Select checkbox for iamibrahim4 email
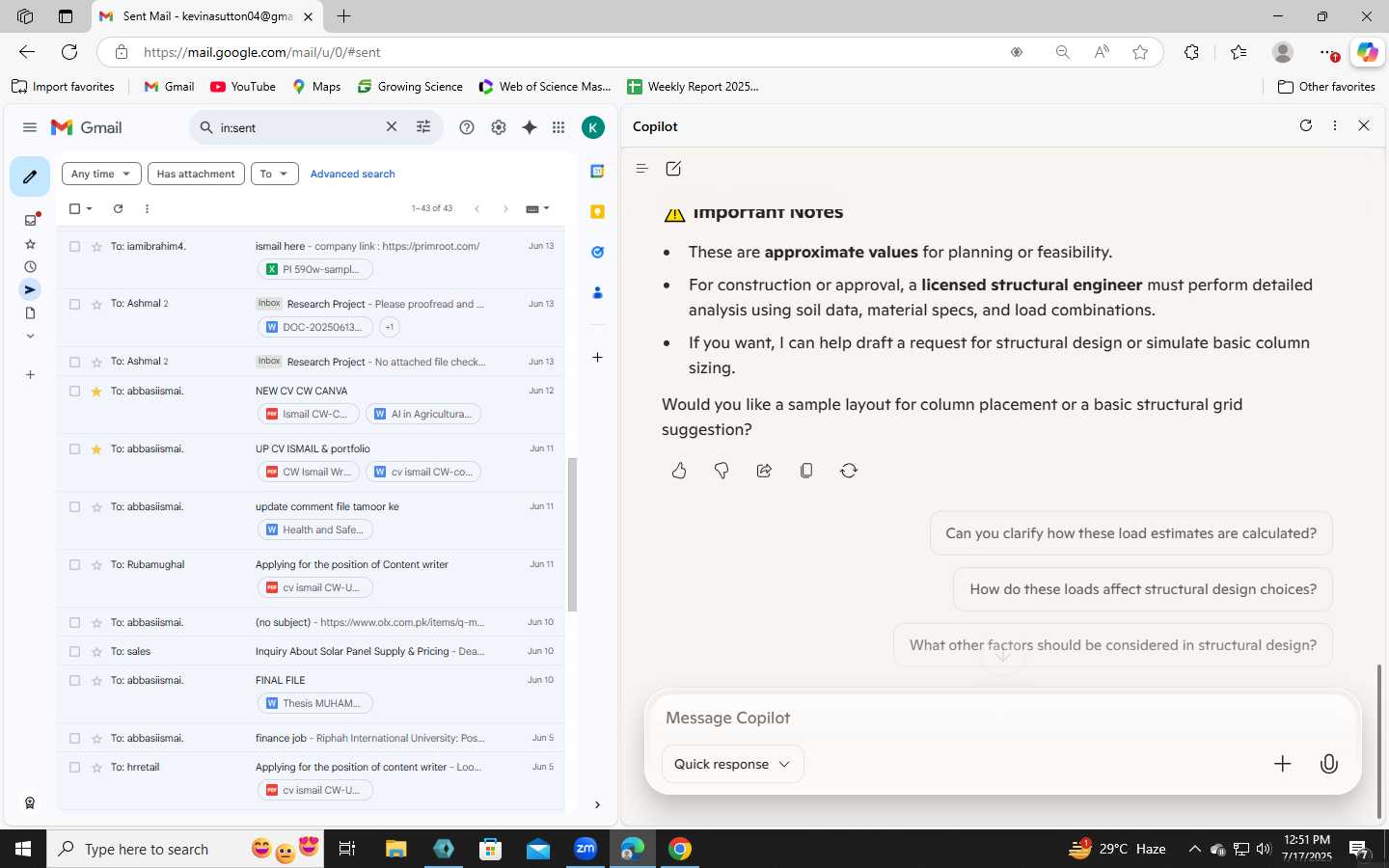The height and width of the screenshot is (868, 1389). click(x=74, y=246)
